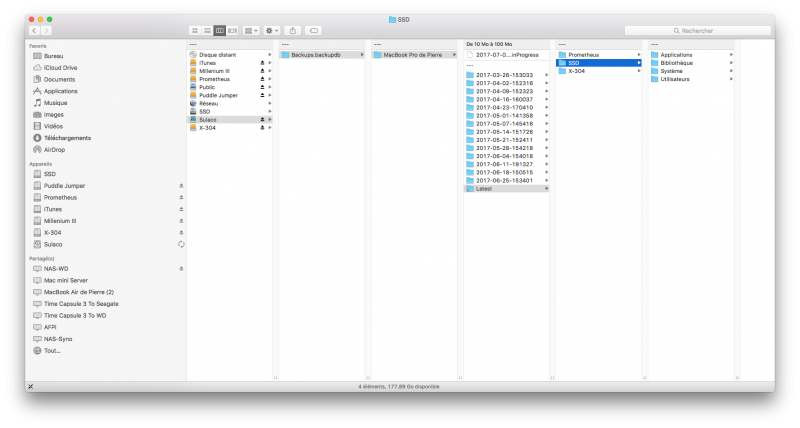This screenshot has width=800, height=428.
Task: Eject Prometheus from the sidebar
Action: point(181,197)
